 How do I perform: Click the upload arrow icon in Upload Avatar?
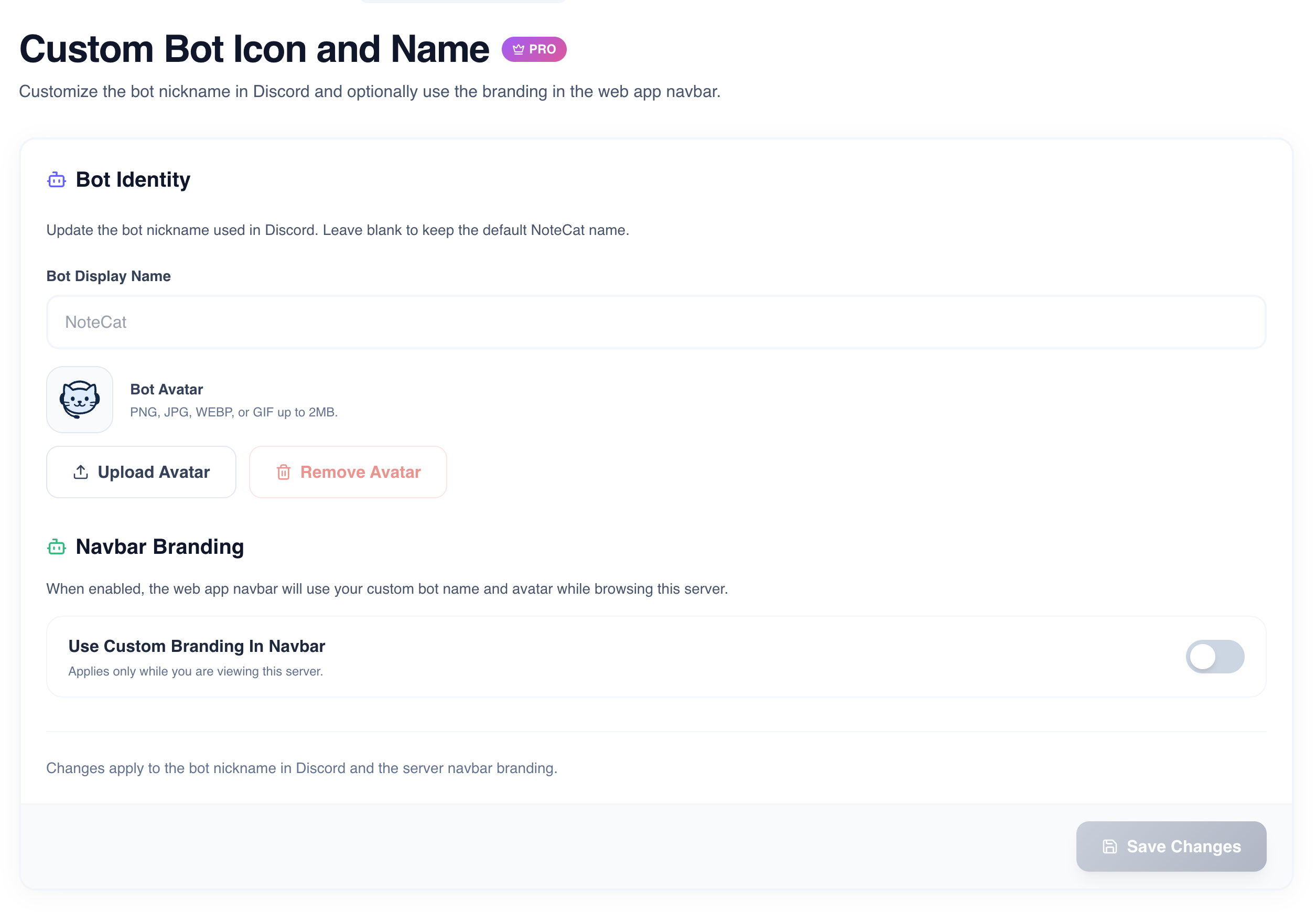[x=81, y=472]
